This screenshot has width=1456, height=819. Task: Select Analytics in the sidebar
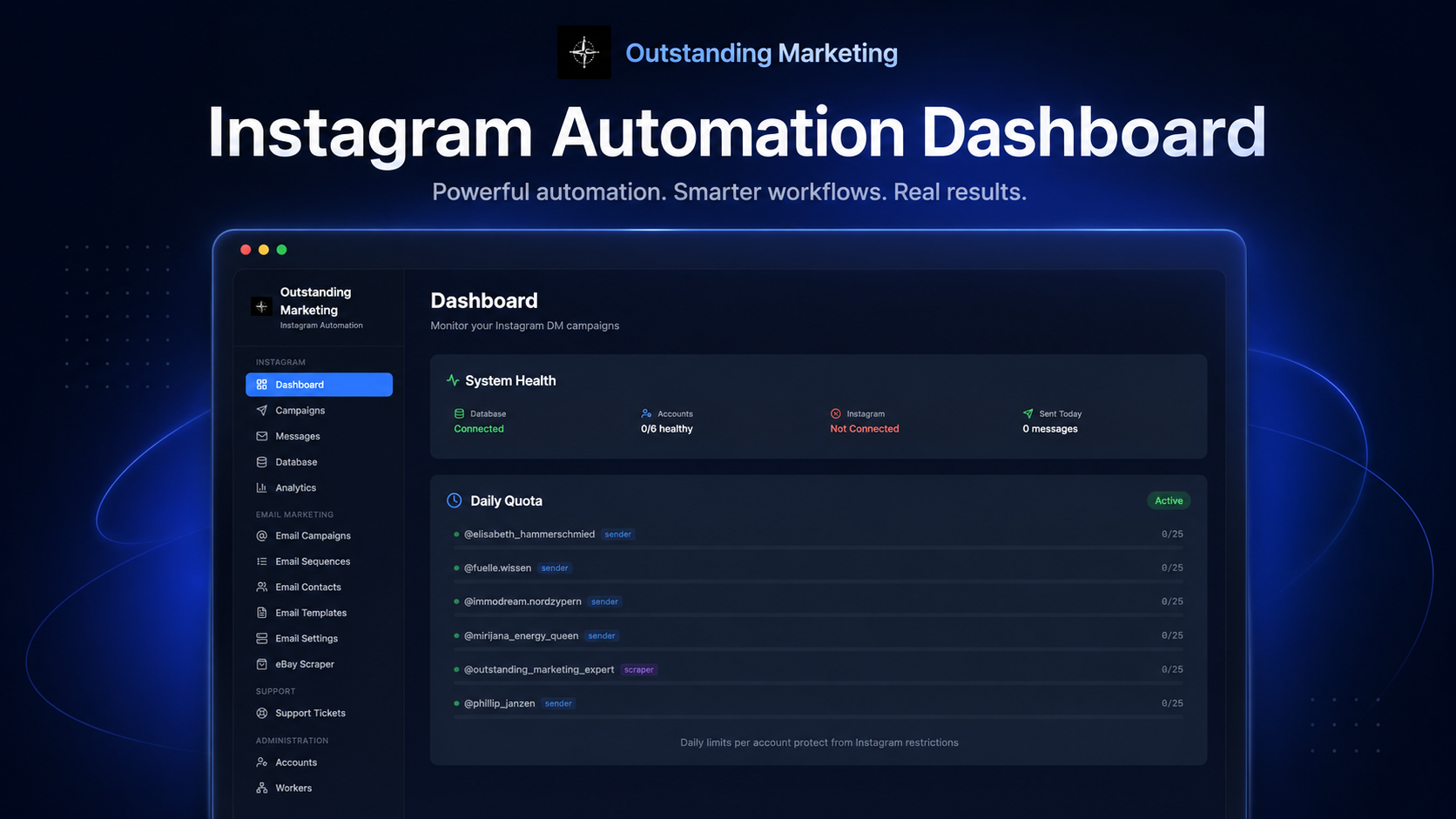tap(319, 487)
